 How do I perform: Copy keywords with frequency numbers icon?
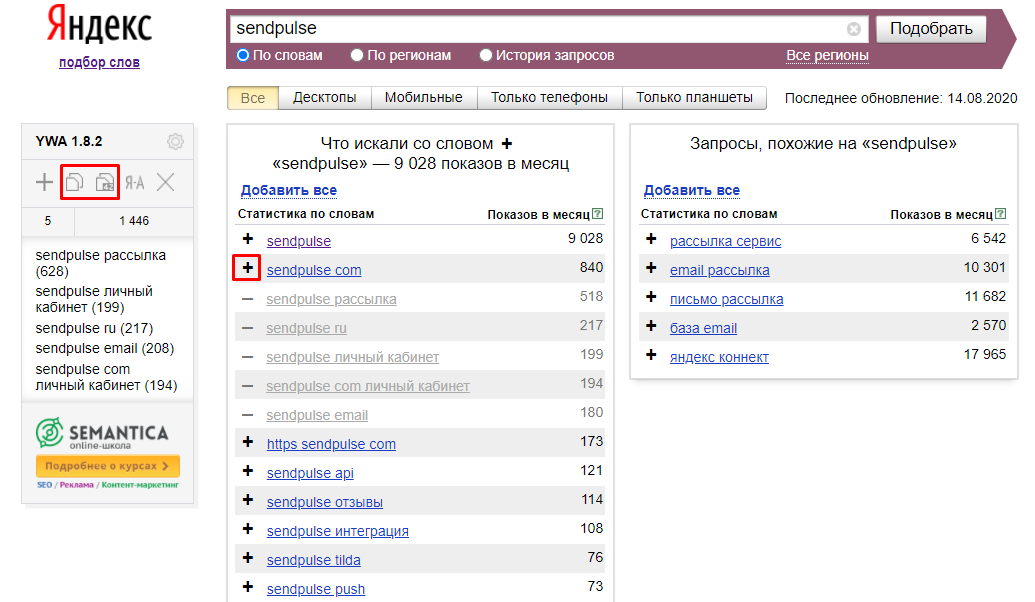pos(105,182)
